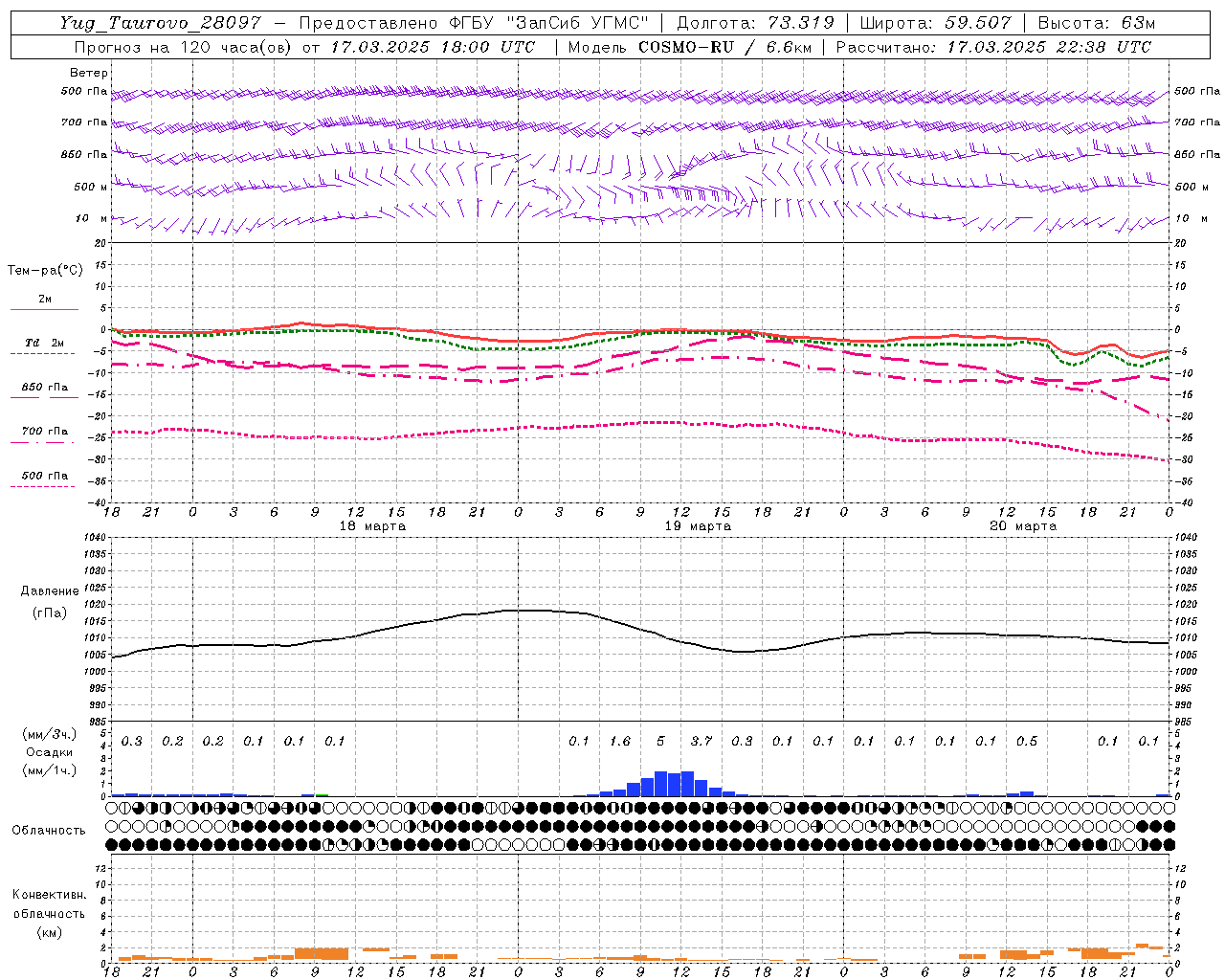Click the 500 гПа temperature legend label
The width and height of the screenshot is (1225, 980).
point(45,476)
